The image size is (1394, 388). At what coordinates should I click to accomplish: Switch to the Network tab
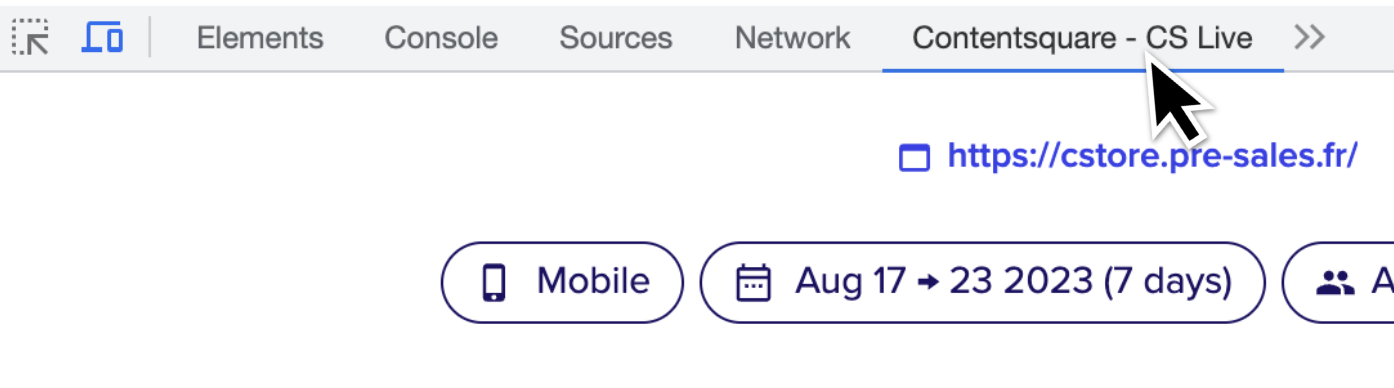792,38
